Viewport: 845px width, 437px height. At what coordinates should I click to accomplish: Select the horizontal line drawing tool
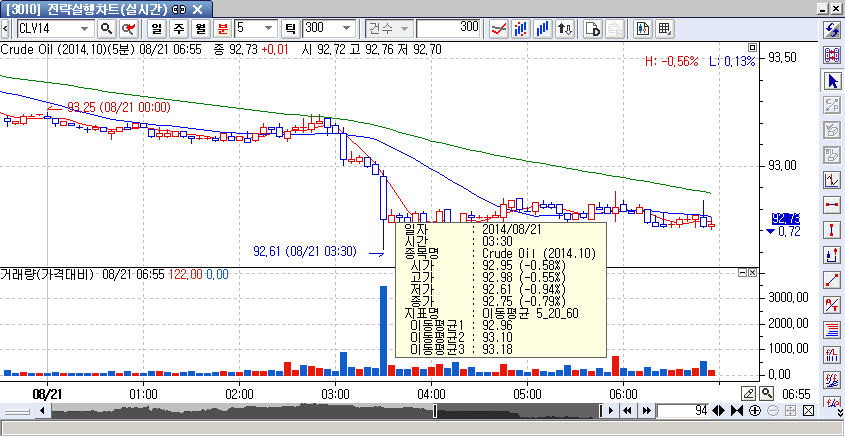[831, 205]
